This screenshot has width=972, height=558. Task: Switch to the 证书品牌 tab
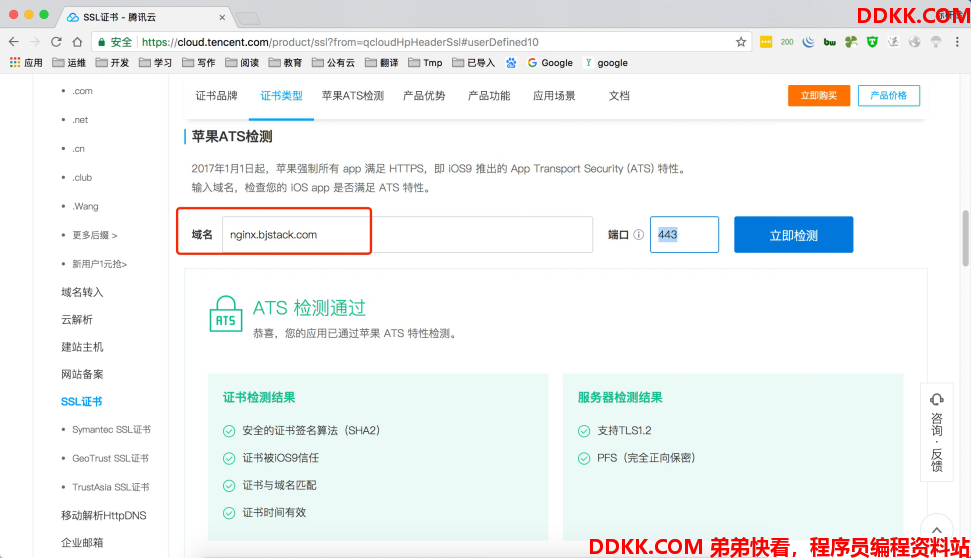[216, 95]
